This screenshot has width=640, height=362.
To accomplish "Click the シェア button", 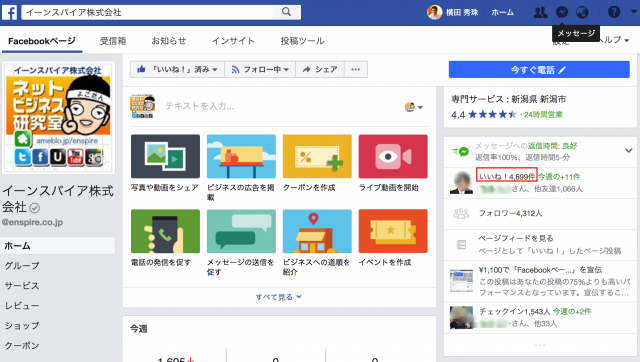I will 320,69.
